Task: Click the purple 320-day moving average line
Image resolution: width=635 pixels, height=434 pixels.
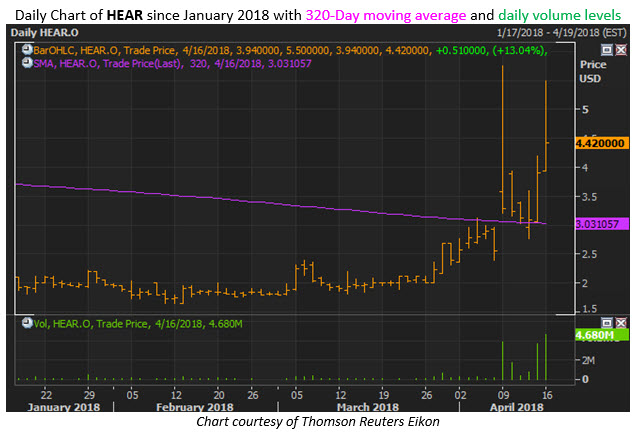Action: (x=283, y=204)
